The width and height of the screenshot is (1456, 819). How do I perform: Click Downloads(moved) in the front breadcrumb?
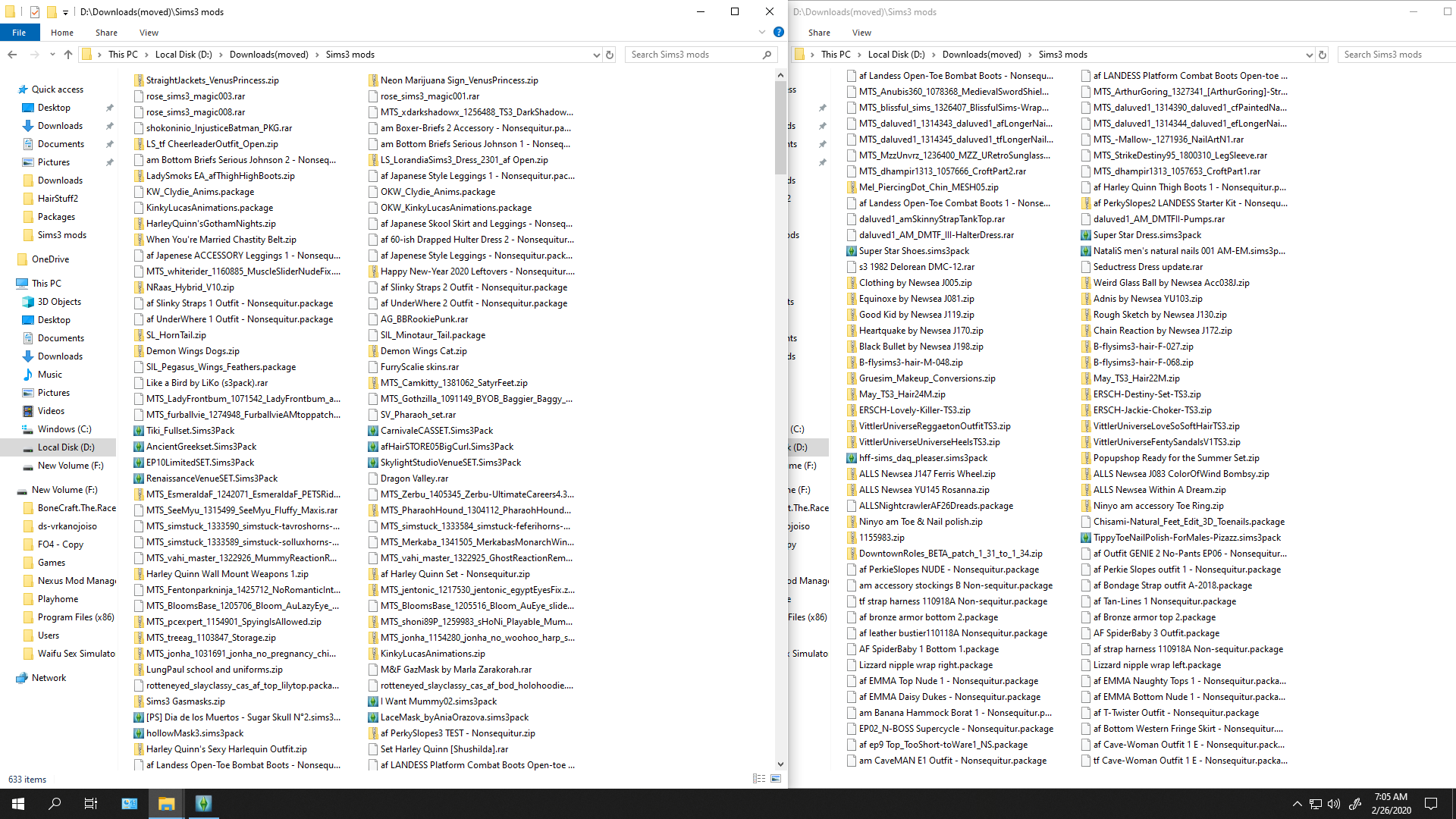click(x=269, y=55)
